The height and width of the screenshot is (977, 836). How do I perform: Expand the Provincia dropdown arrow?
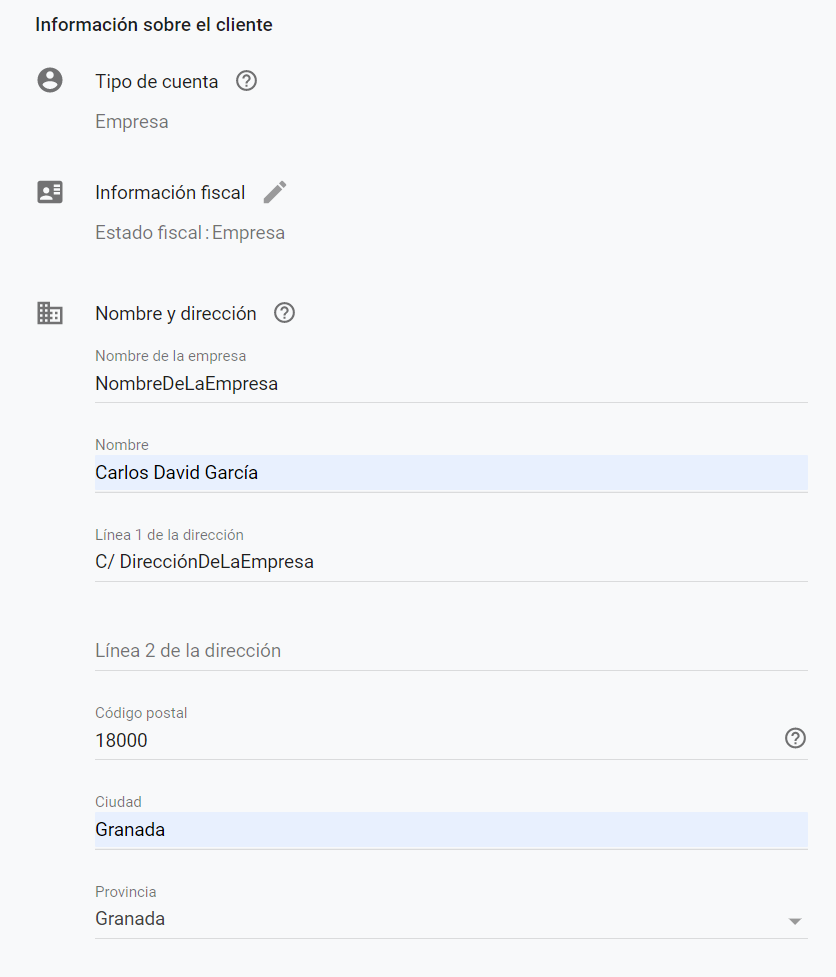794,921
